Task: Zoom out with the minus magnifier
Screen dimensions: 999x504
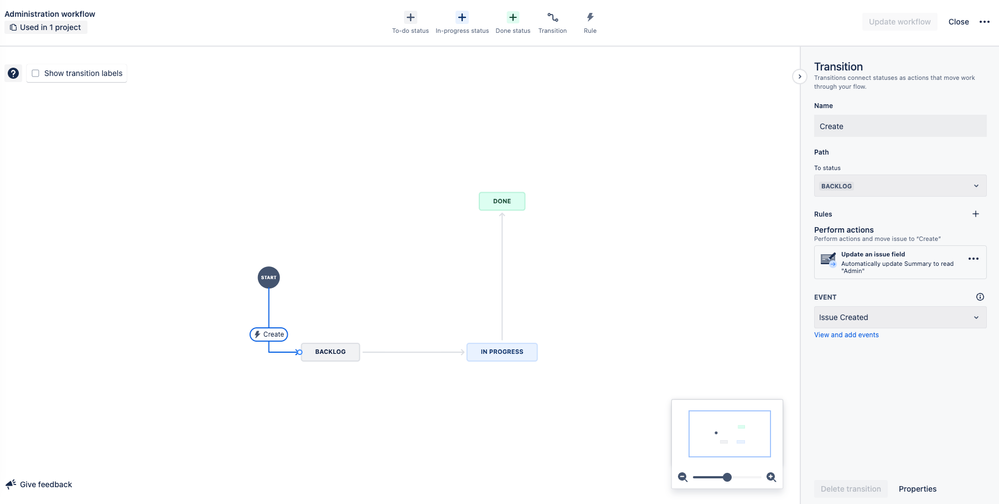Action: coord(683,477)
